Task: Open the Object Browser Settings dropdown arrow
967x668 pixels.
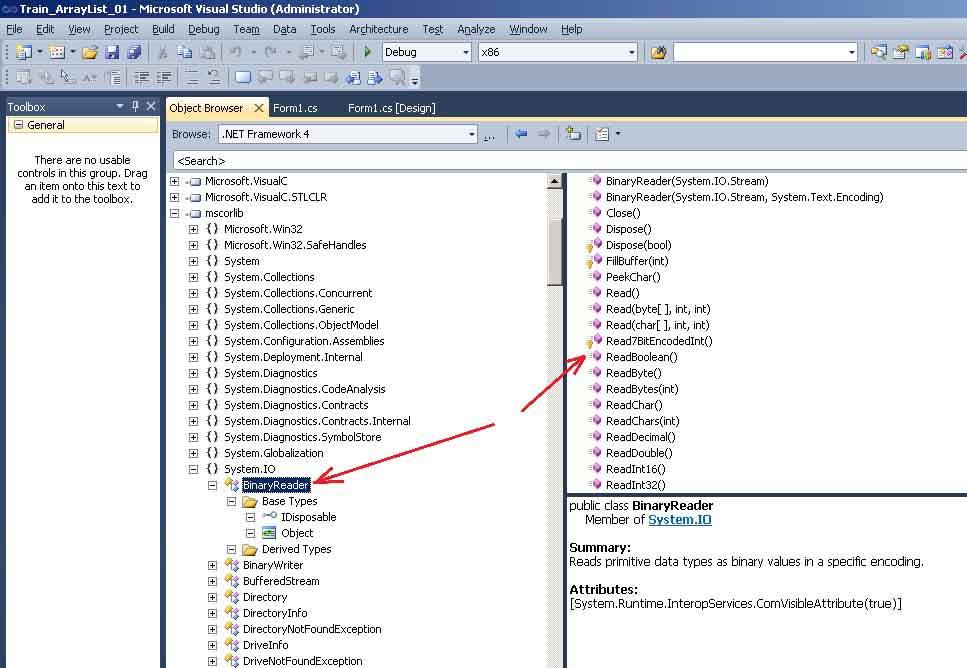Action: (618, 133)
